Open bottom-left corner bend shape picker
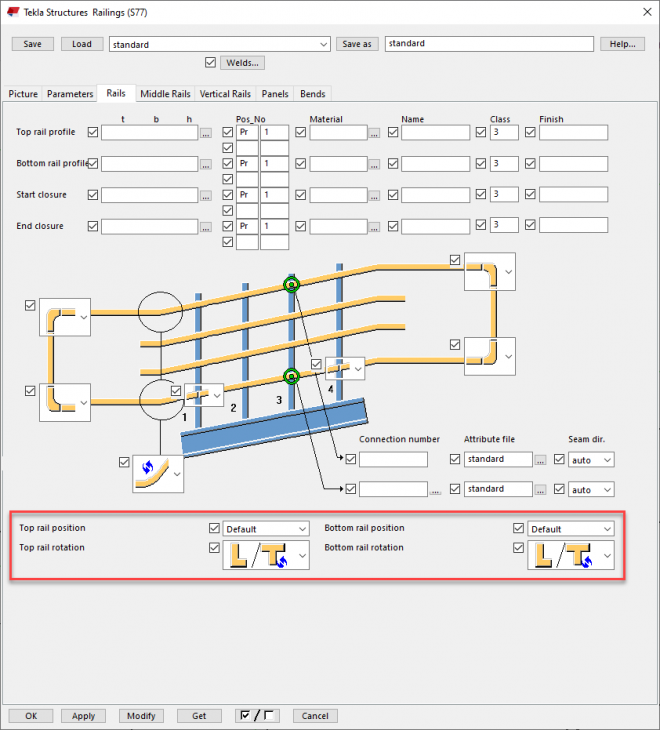Viewport: 660px width, 730px height. pos(65,403)
